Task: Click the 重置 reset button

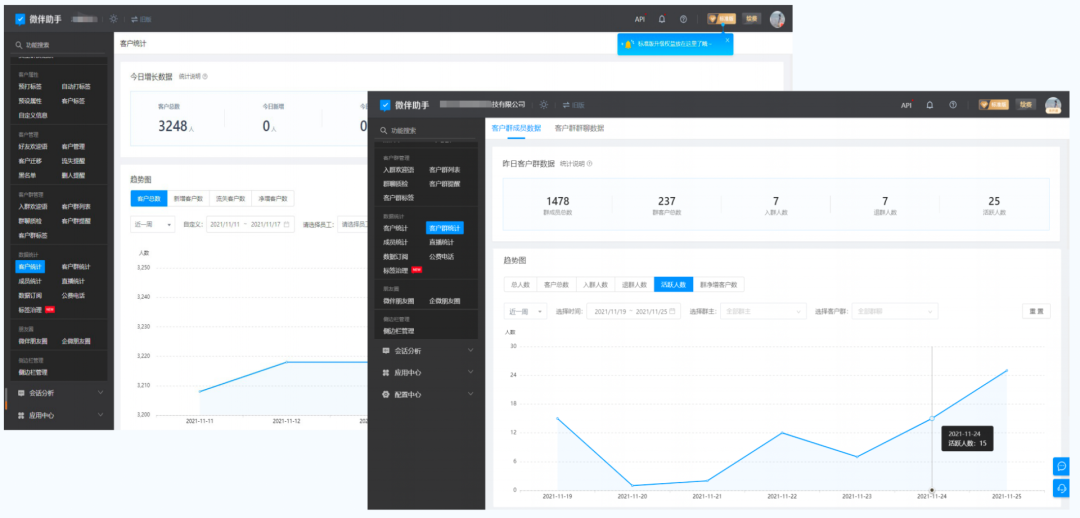Action: point(1036,312)
